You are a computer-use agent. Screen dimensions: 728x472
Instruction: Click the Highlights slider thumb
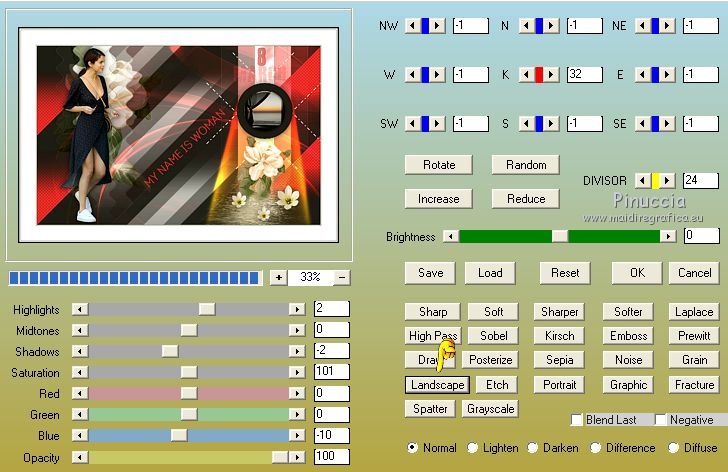tap(207, 309)
